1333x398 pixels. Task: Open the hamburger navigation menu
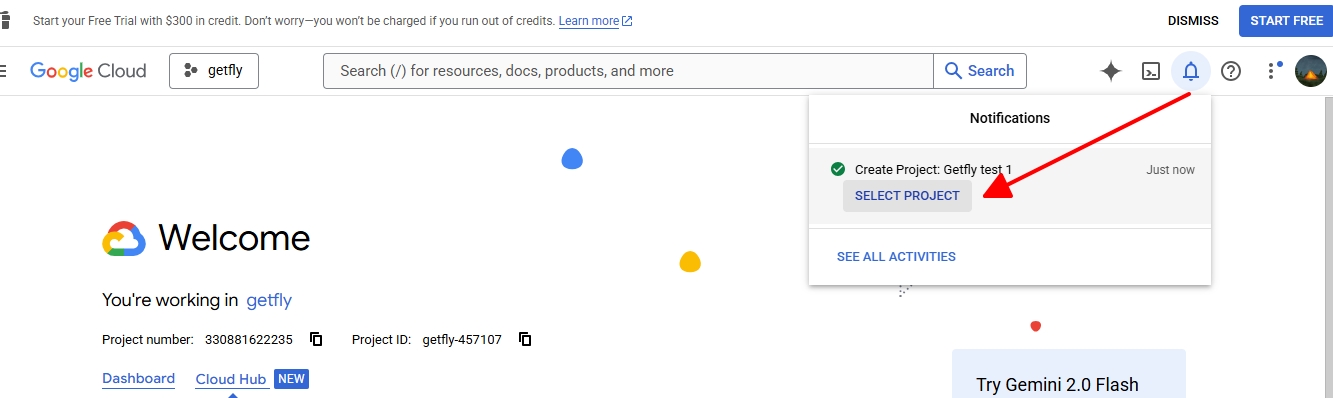pyautogui.click(x=3, y=71)
